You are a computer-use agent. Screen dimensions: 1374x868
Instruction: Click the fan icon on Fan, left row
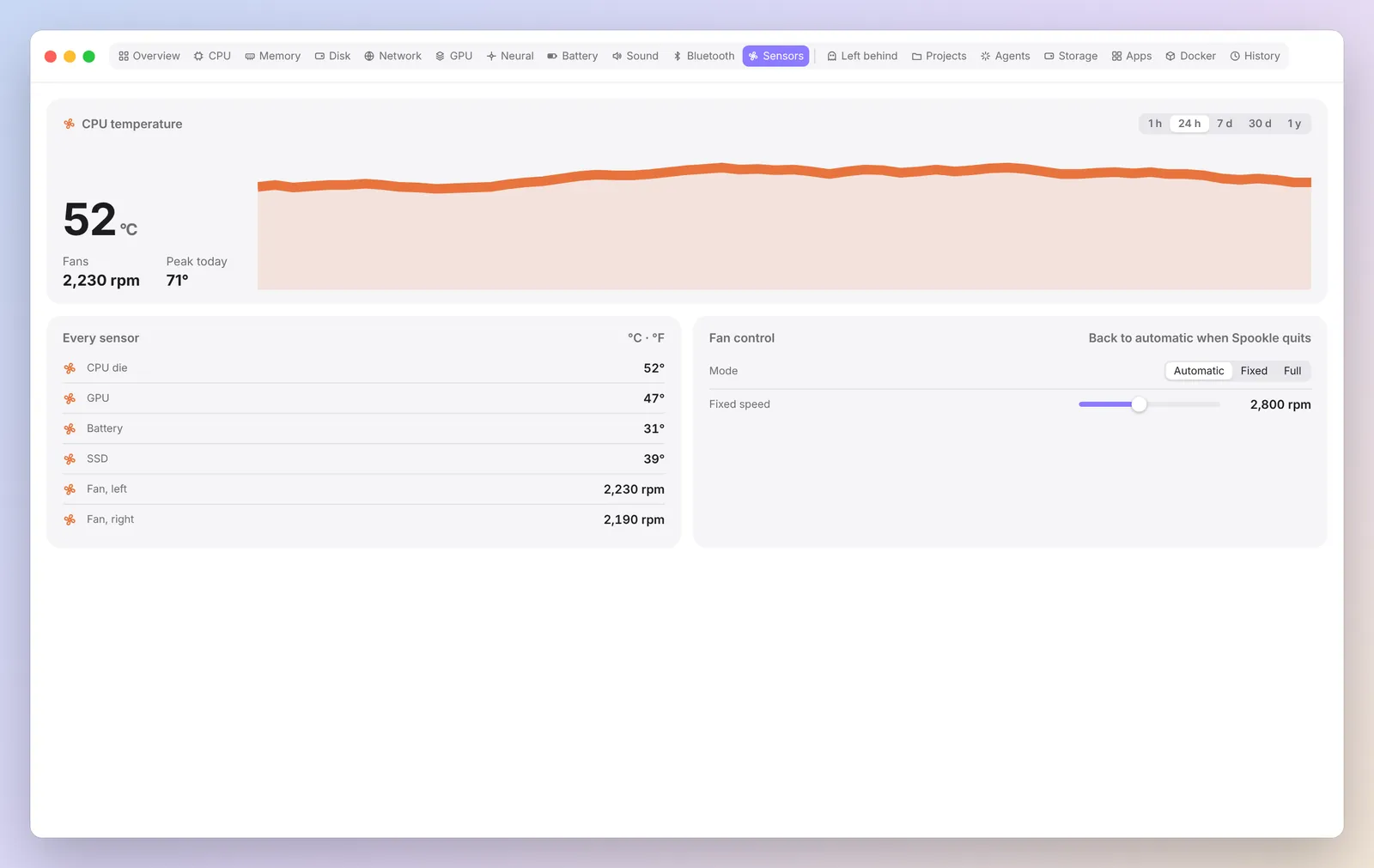click(x=70, y=489)
